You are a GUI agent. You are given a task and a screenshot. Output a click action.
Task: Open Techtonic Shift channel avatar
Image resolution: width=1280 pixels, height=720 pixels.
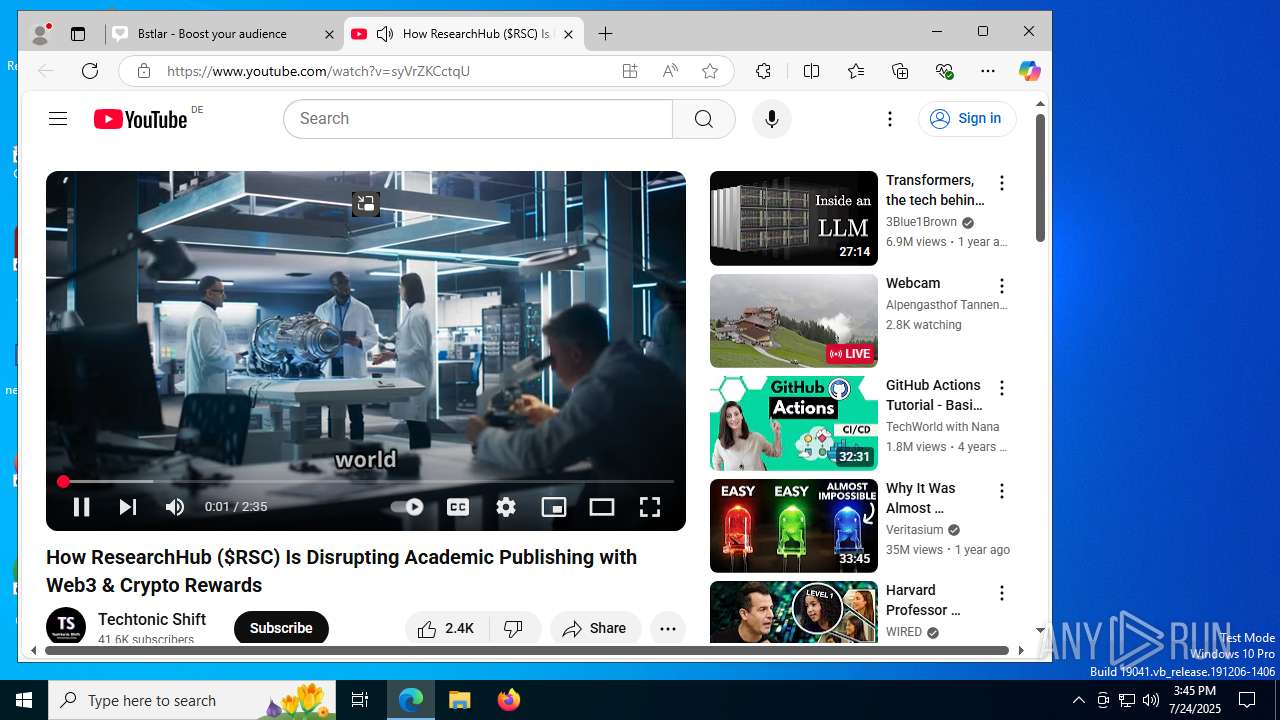tap(66, 627)
